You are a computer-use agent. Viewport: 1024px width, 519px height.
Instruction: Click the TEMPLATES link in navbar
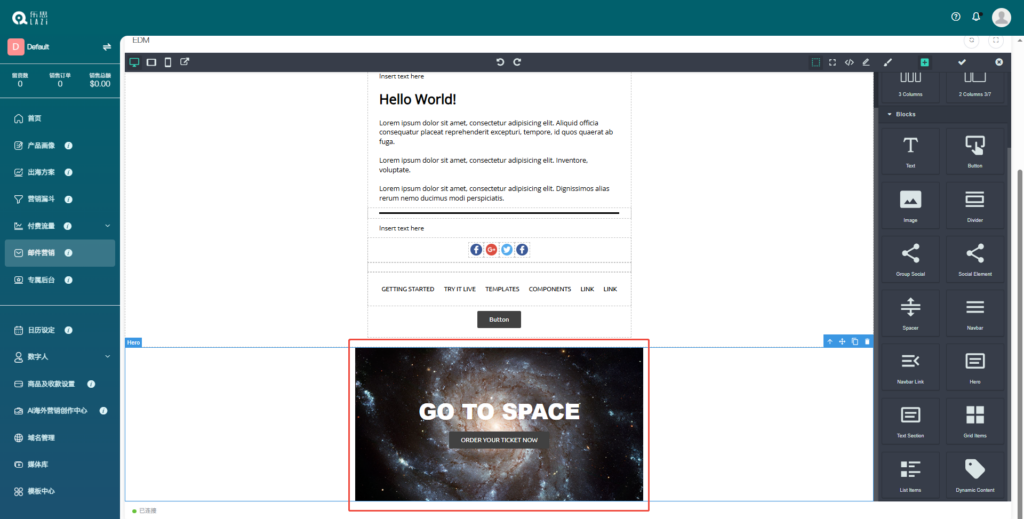[502, 289]
